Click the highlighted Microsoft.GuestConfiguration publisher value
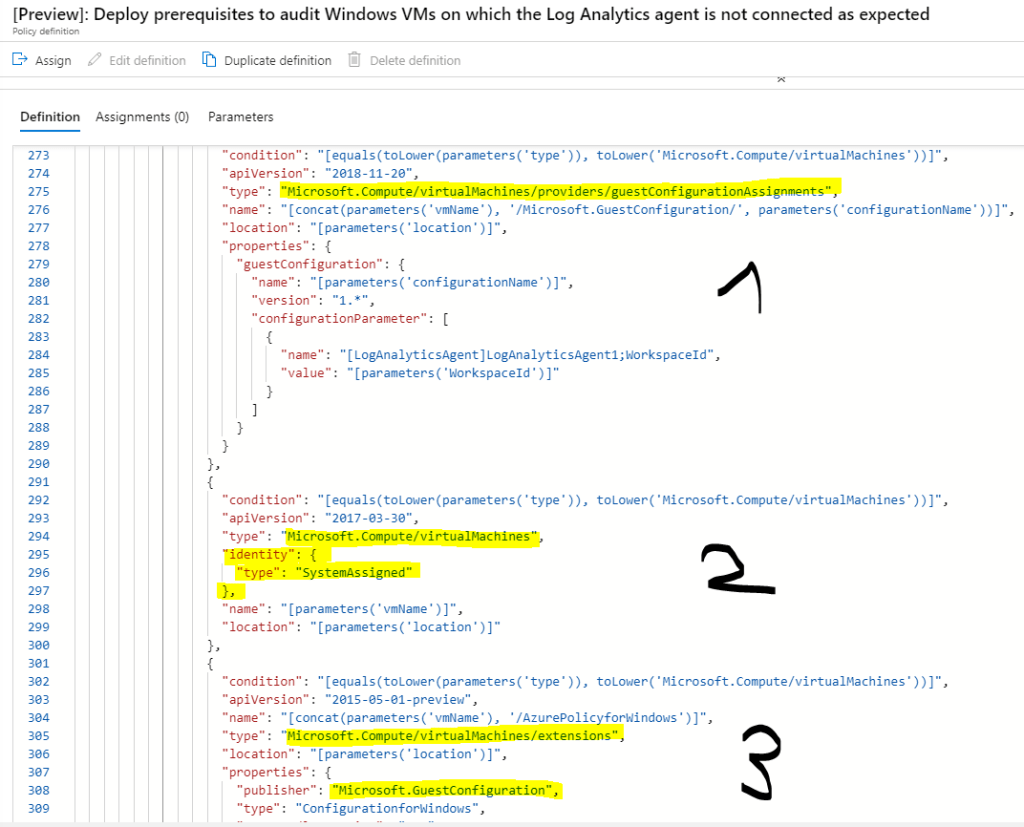Screen dimensions: 1024x827 click(447, 789)
